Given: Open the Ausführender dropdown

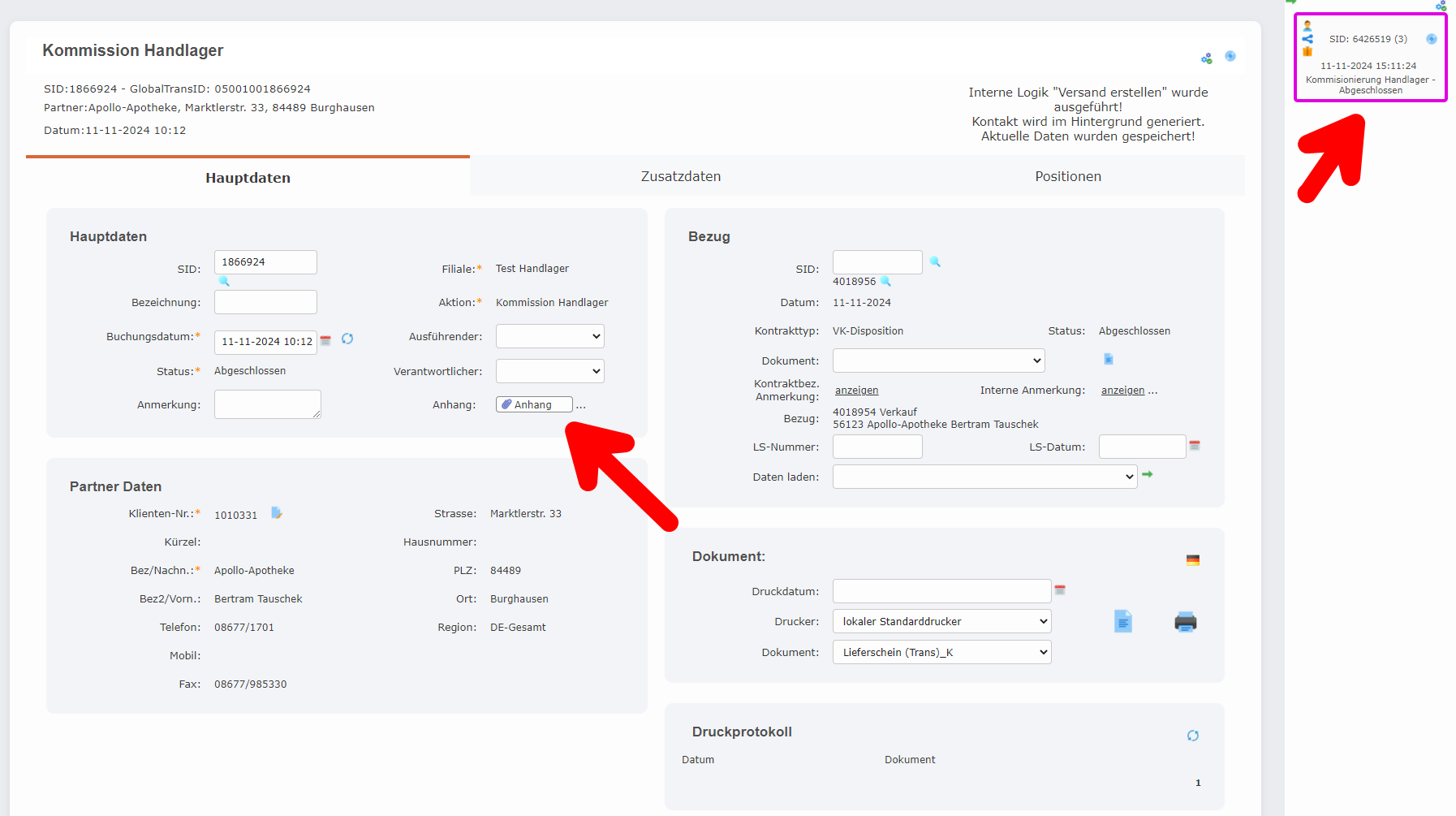Looking at the screenshot, I should pos(549,335).
